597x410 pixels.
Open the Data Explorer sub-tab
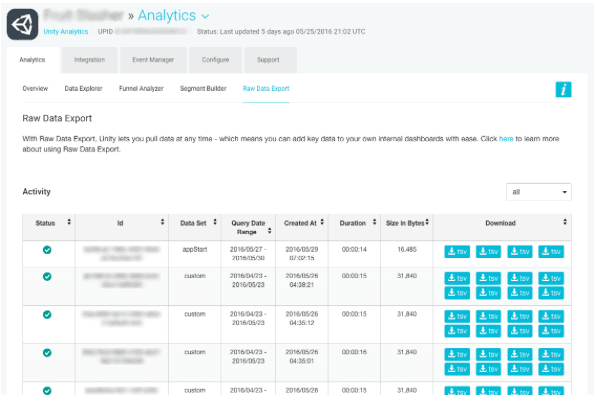(x=83, y=88)
